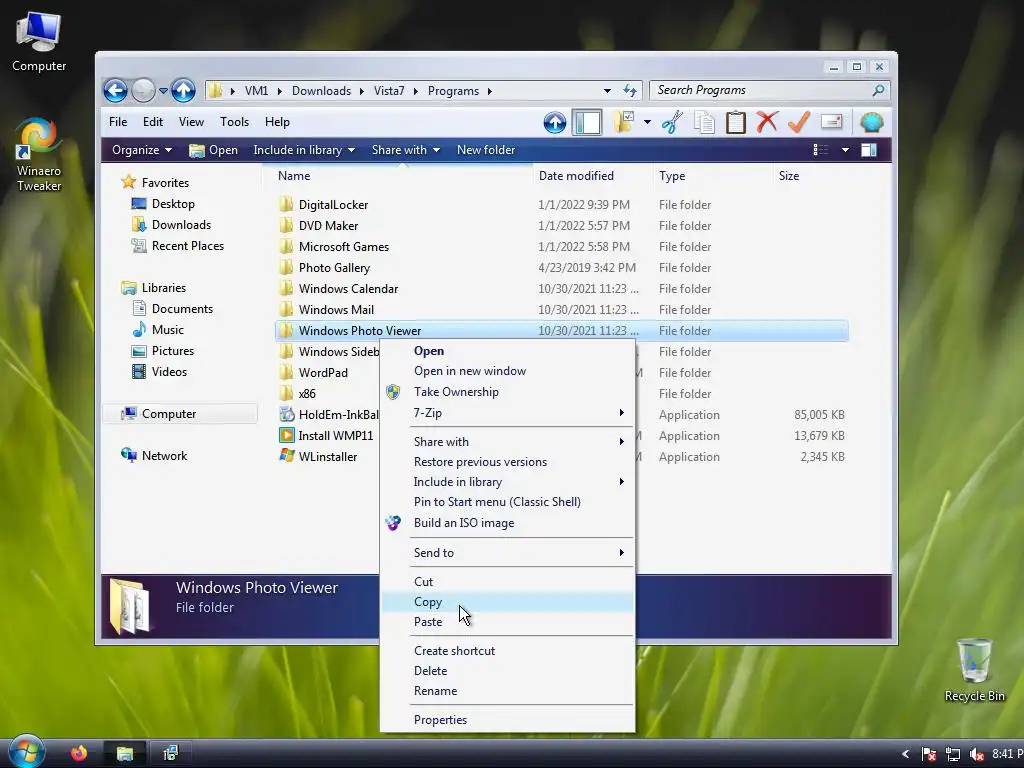1024x768 pixels.
Task: Click the change view icon
Action: pos(820,150)
